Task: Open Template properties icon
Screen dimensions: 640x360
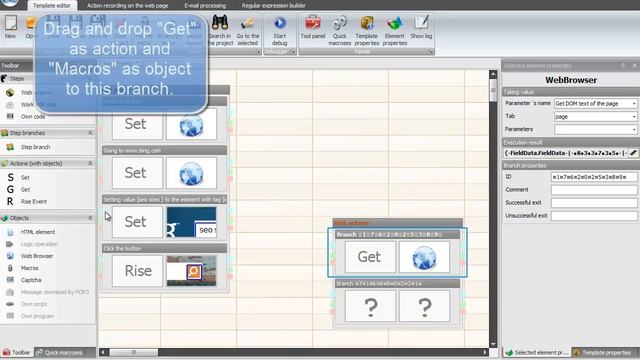Action: point(367,23)
